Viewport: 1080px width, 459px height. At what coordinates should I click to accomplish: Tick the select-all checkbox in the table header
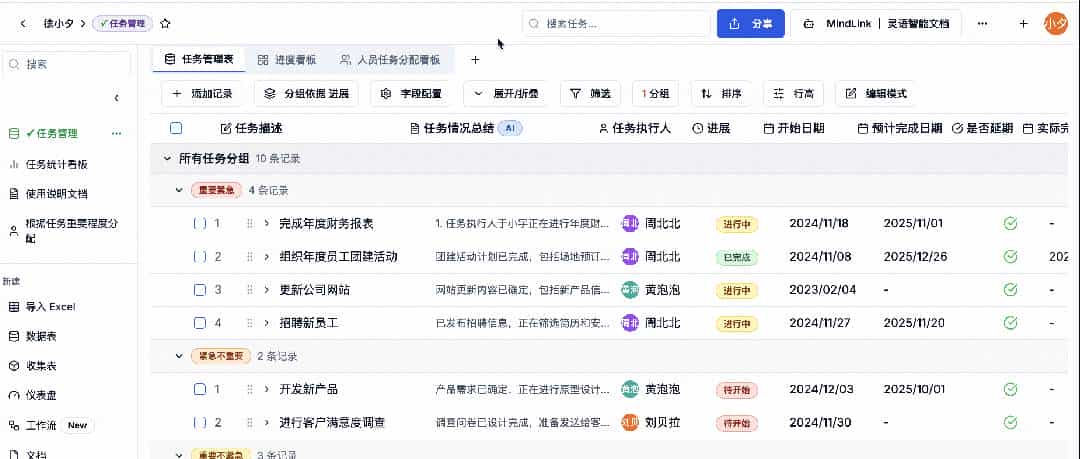coord(176,128)
